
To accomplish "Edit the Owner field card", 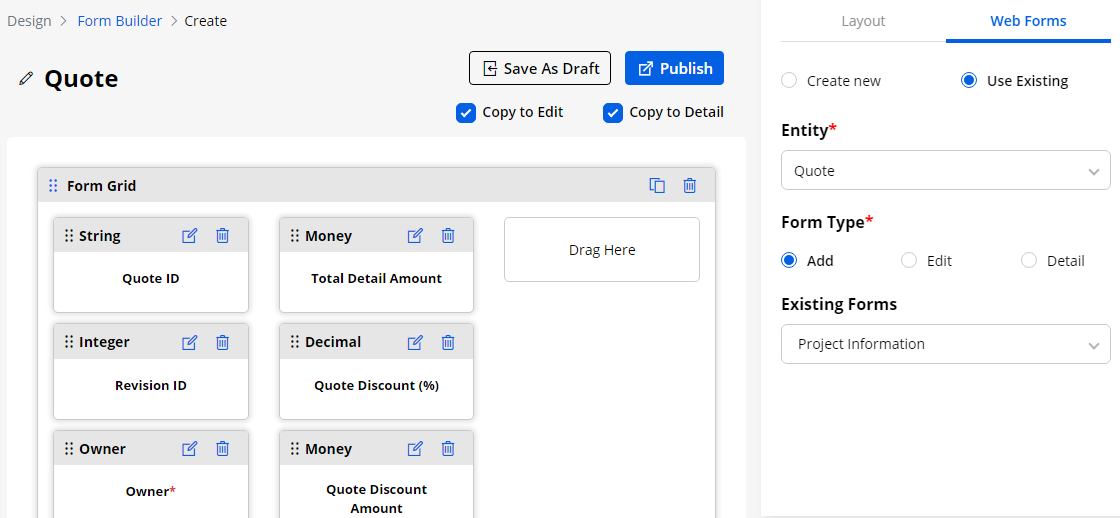I will click(189, 449).
